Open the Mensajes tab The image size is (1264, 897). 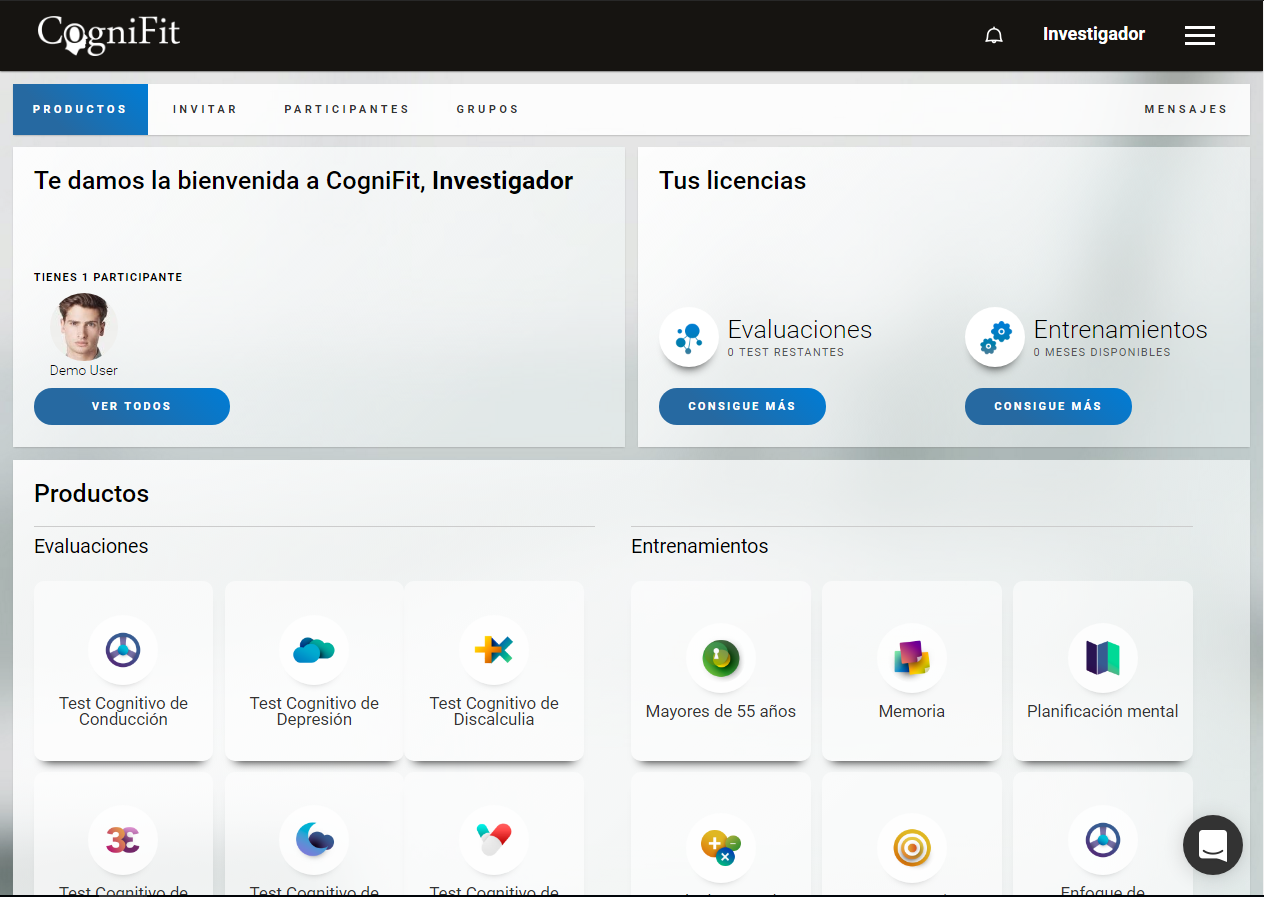1186,109
